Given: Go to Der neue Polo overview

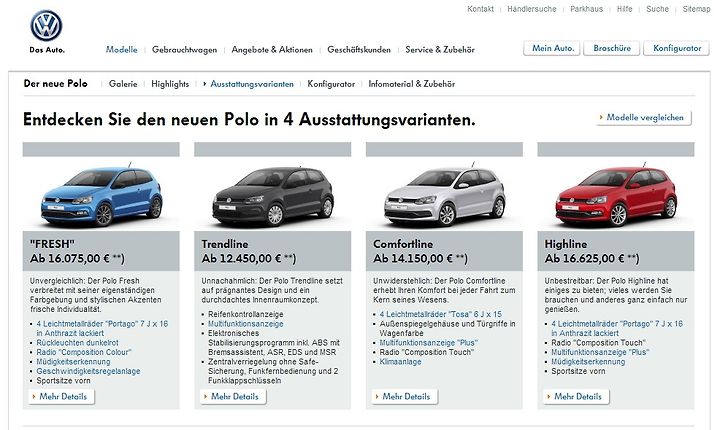Looking at the screenshot, I should pos(56,84).
